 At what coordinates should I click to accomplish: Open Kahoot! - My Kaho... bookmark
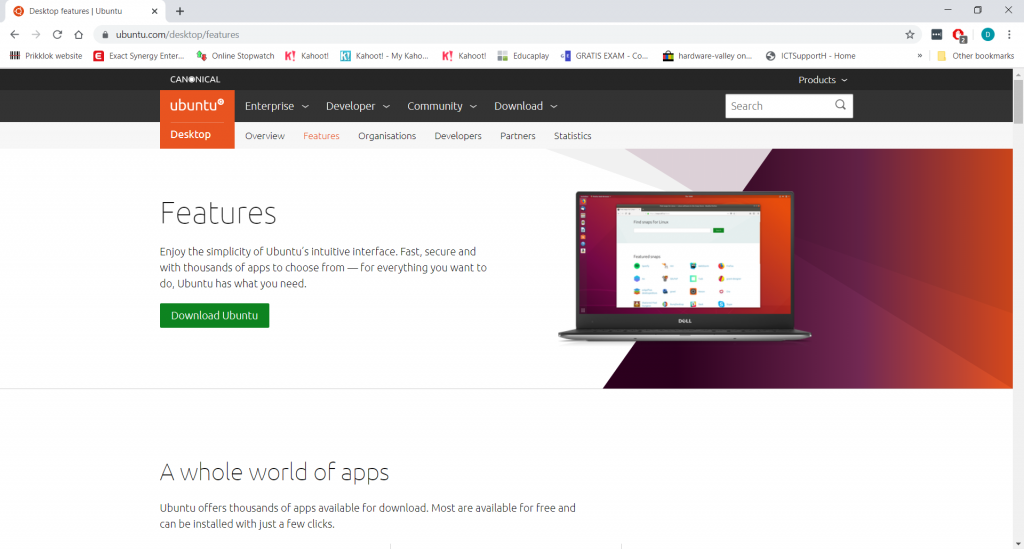(x=384, y=56)
